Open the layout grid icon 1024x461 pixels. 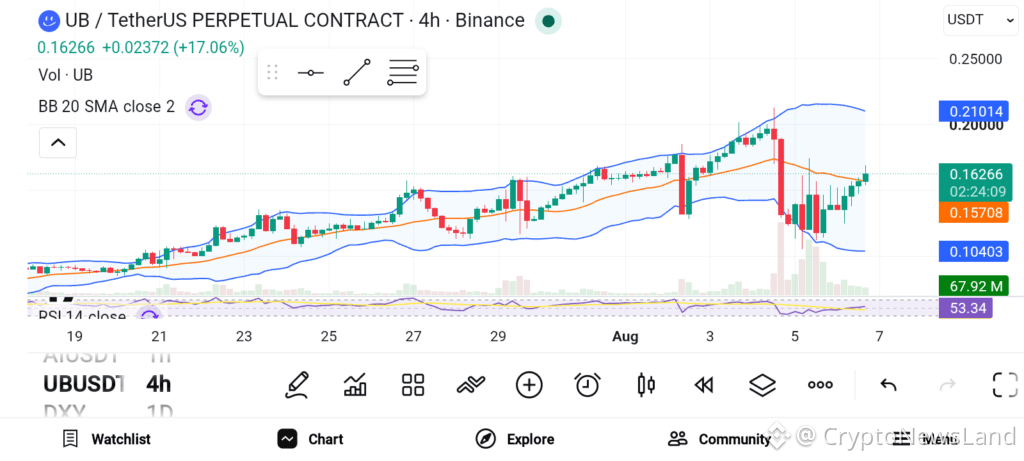click(x=413, y=385)
